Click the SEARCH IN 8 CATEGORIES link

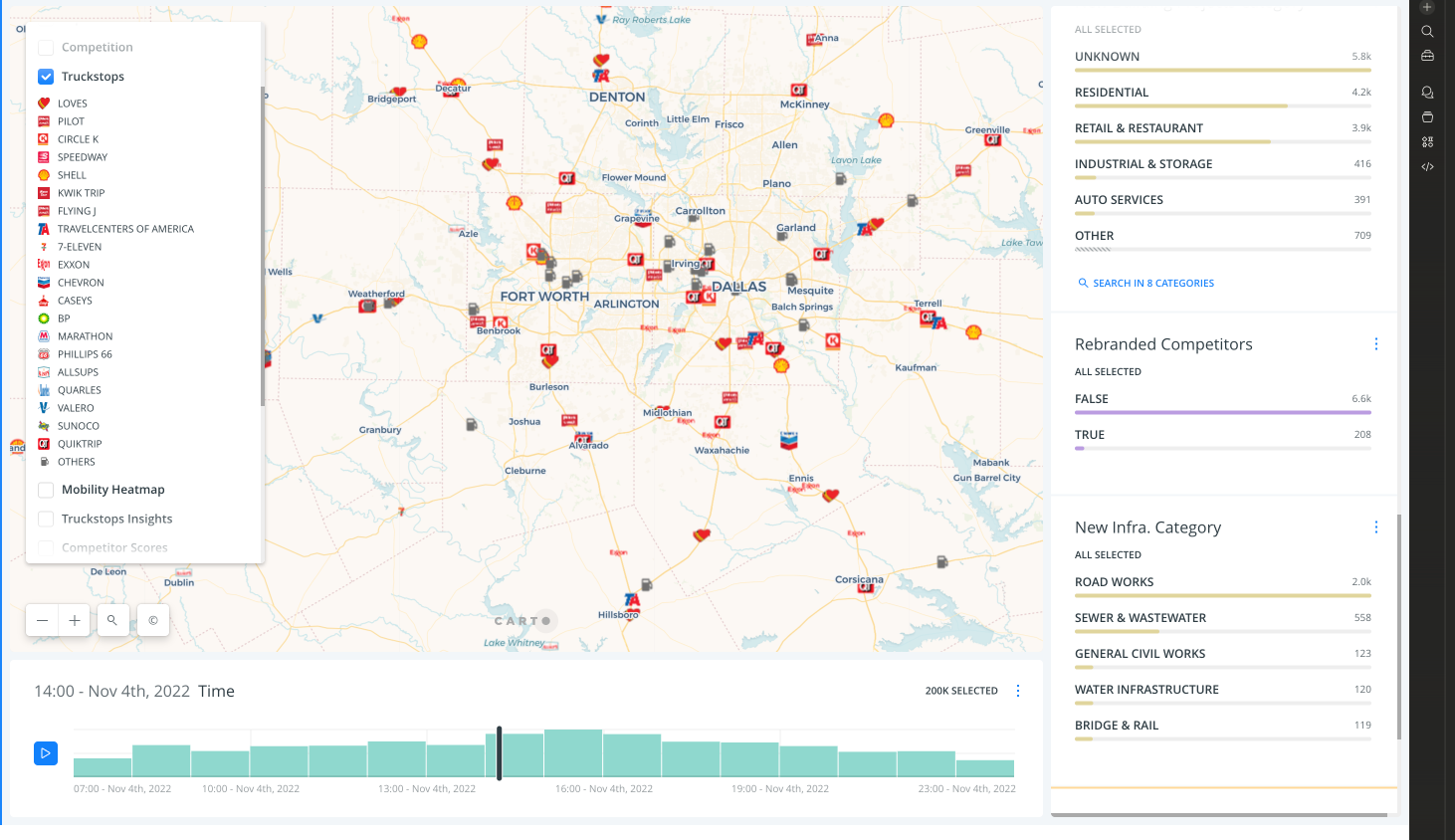click(x=1145, y=283)
